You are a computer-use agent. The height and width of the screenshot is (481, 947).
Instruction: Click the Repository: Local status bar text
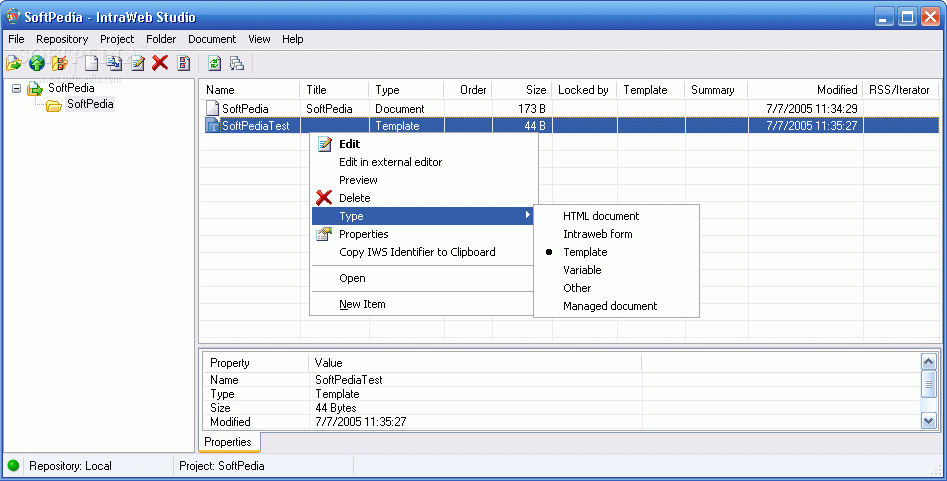click(70, 466)
